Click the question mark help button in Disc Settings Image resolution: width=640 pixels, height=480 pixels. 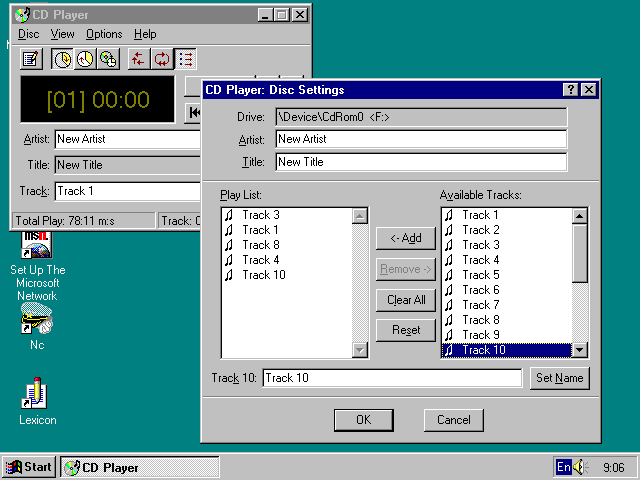point(570,90)
